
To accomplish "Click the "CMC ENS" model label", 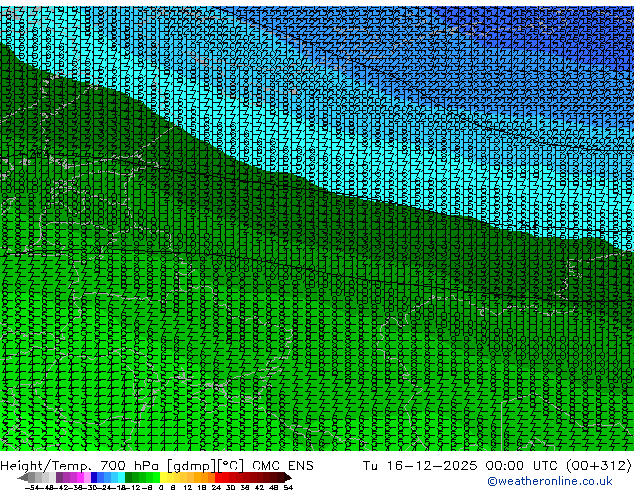I will coord(283,466).
